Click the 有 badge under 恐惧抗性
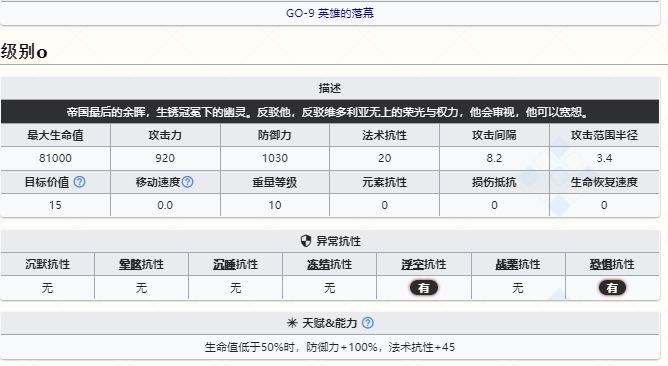Viewport: 668px width, 366px height. coord(612,288)
